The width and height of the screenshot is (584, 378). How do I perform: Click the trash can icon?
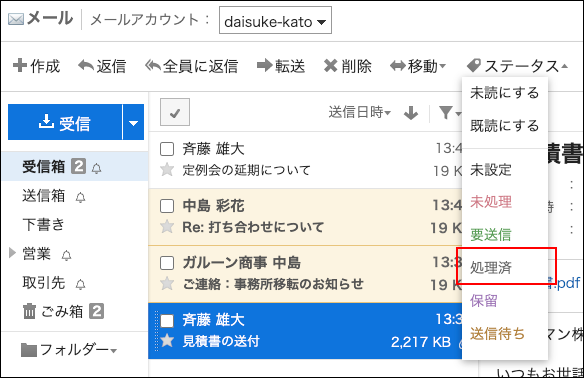[29, 311]
